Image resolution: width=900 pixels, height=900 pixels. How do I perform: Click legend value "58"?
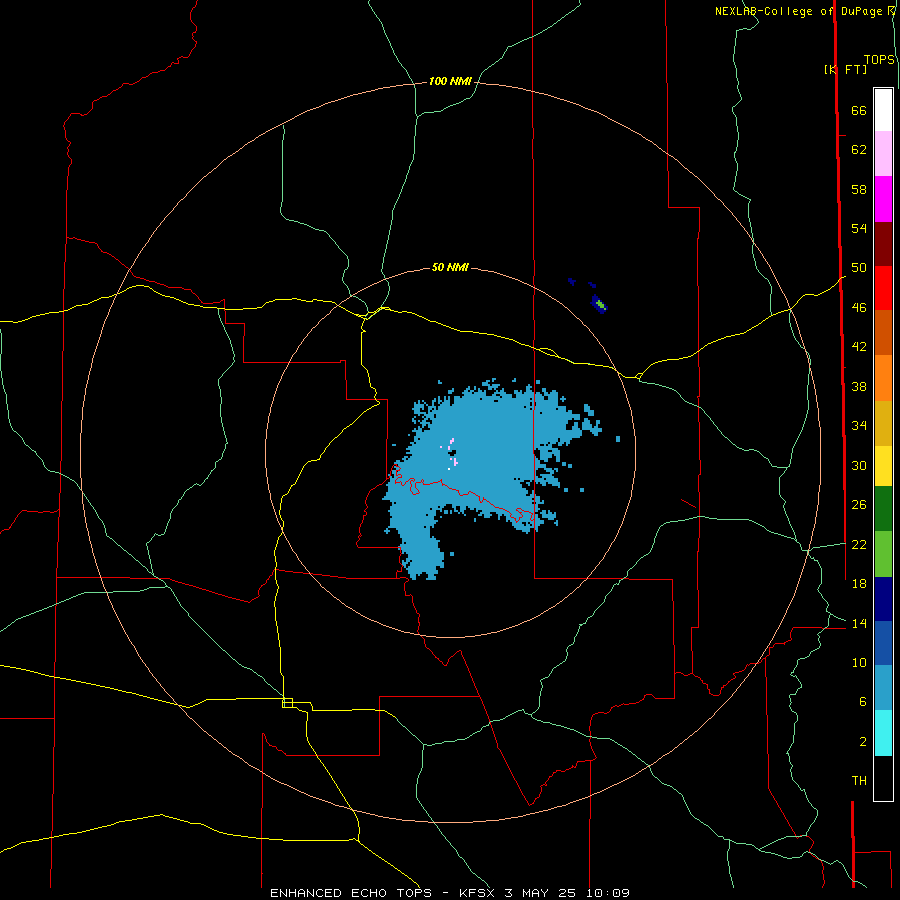coord(859,189)
